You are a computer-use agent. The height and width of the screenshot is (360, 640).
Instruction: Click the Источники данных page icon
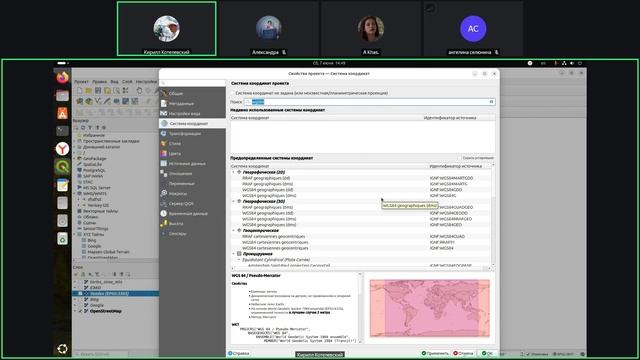[x=164, y=163]
